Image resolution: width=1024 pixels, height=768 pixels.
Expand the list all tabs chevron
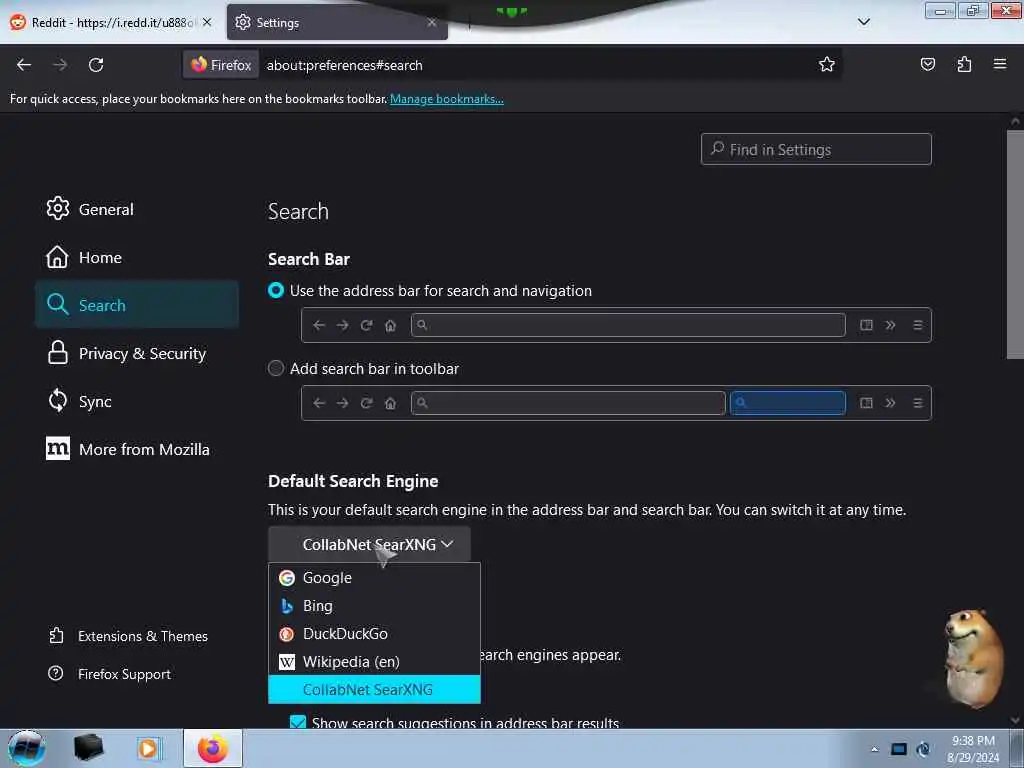pyautogui.click(x=864, y=22)
